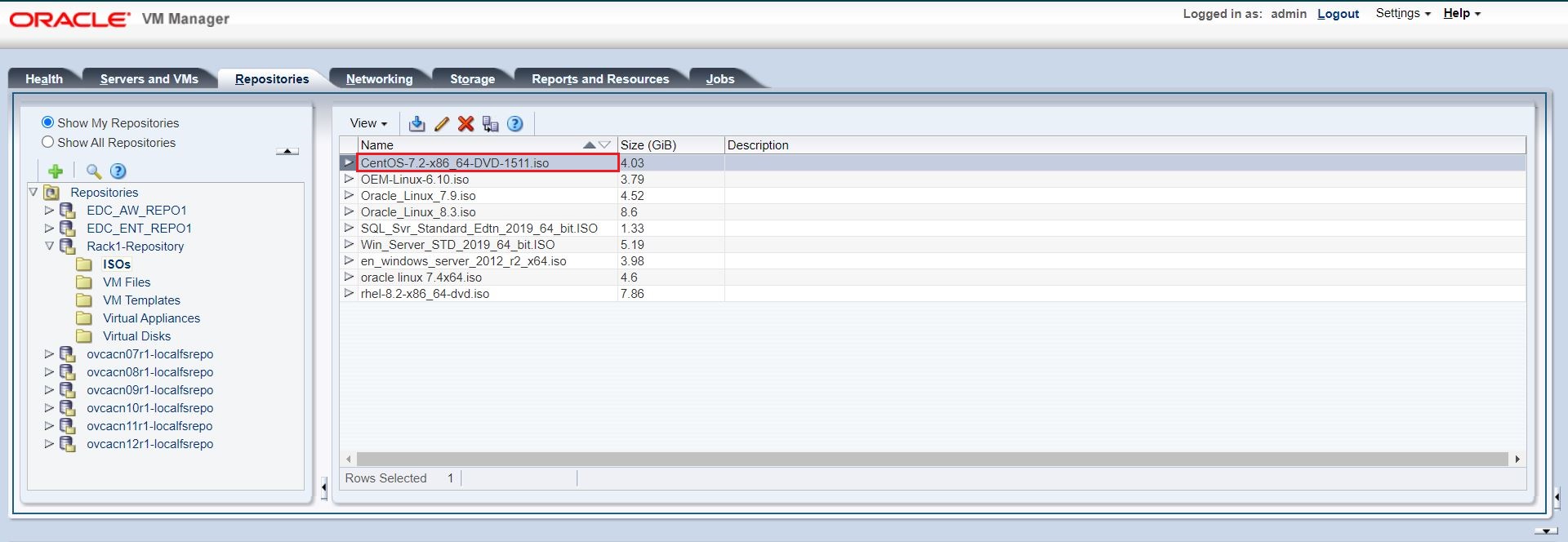Viewport: 1568px width, 542px height.
Task: Open the View dropdown menu
Action: point(368,123)
